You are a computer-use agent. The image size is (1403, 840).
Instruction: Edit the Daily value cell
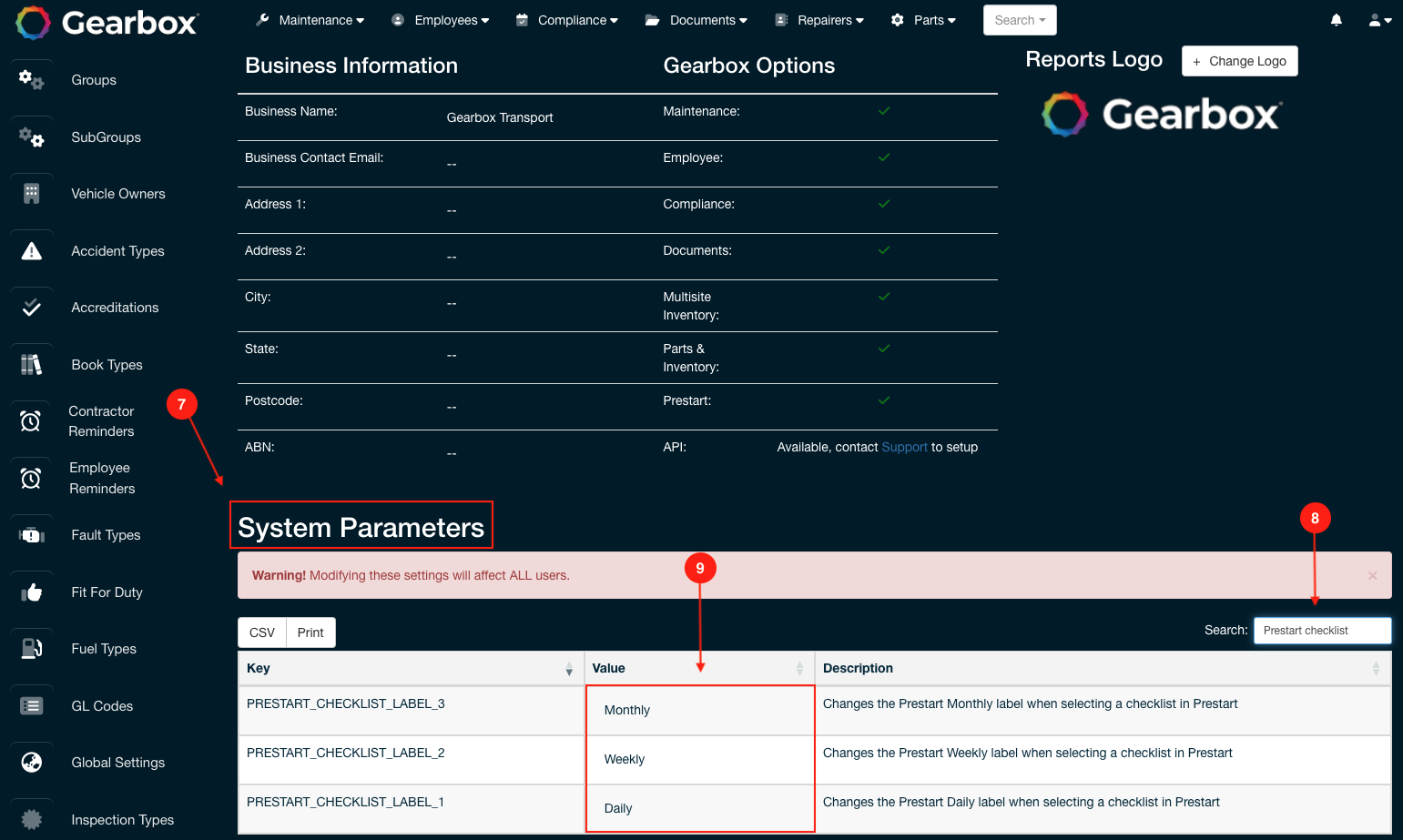(x=699, y=808)
